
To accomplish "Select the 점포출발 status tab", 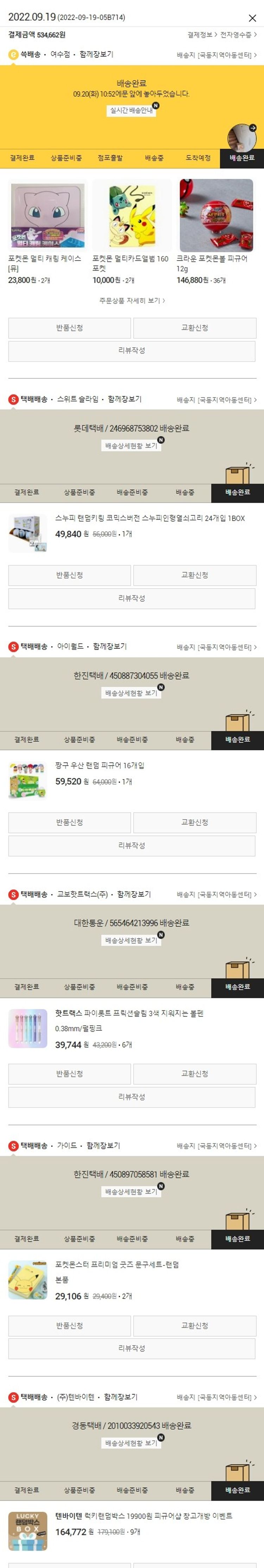I will coord(110,158).
